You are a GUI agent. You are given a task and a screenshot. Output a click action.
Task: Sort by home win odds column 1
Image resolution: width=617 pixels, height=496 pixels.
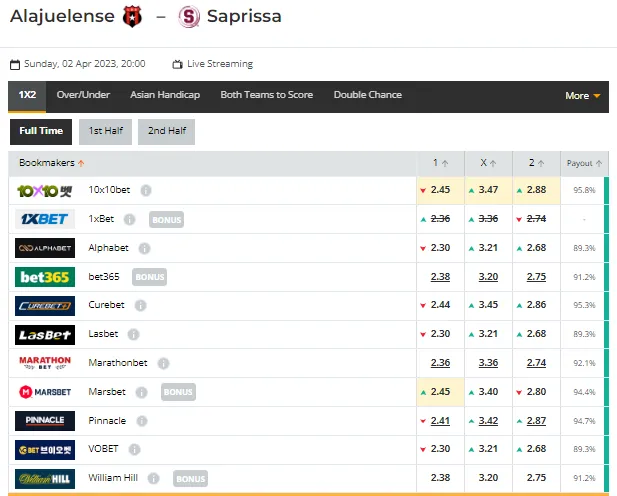coord(441,163)
